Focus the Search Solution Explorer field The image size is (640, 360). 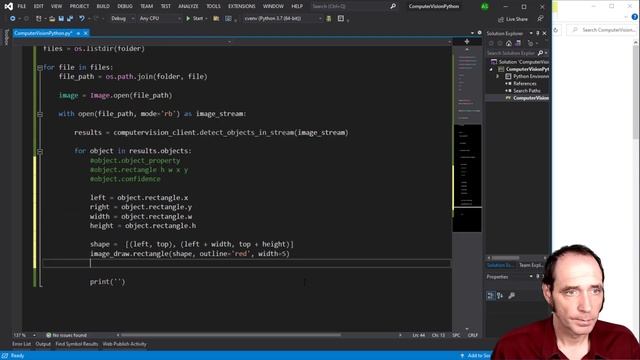coord(511,53)
